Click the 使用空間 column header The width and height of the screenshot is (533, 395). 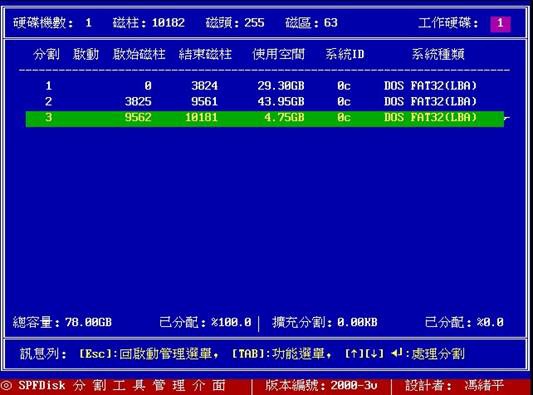(x=278, y=54)
